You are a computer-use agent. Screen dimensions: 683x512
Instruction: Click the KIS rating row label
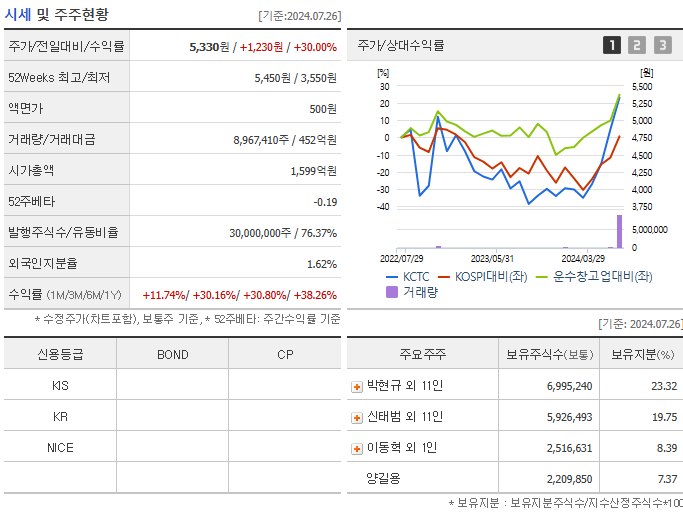(60, 386)
